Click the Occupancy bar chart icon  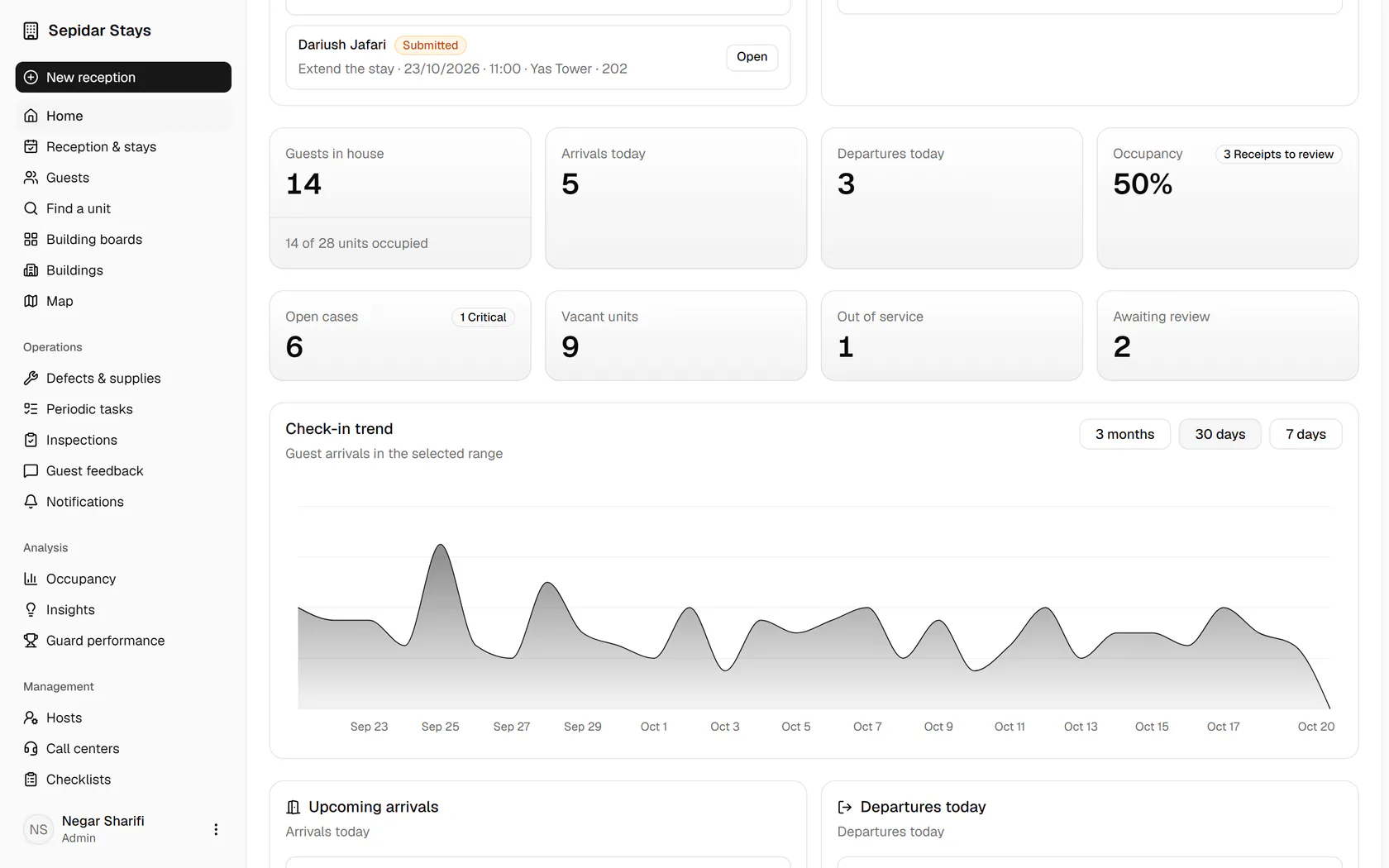tap(31, 579)
